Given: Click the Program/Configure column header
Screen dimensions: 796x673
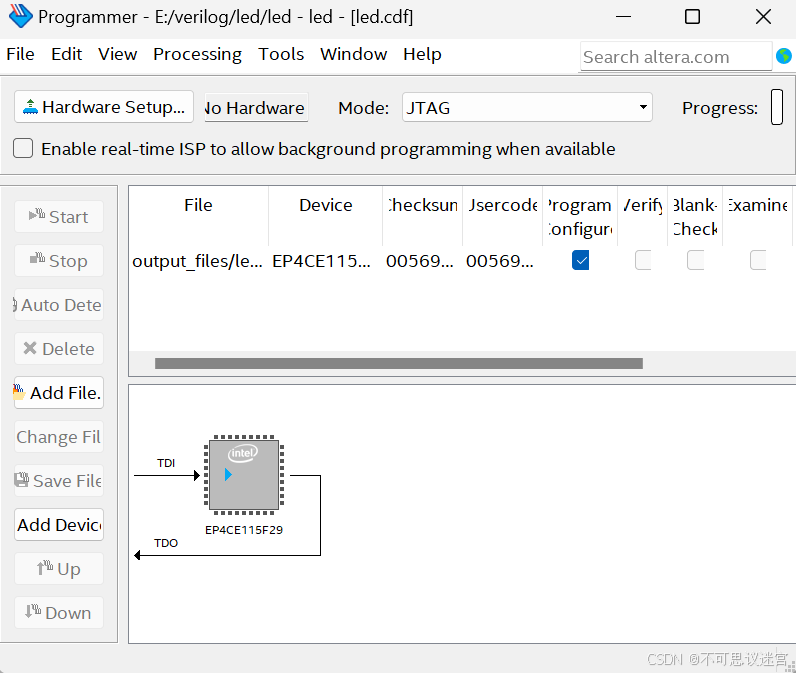Looking at the screenshot, I should (580, 216).
